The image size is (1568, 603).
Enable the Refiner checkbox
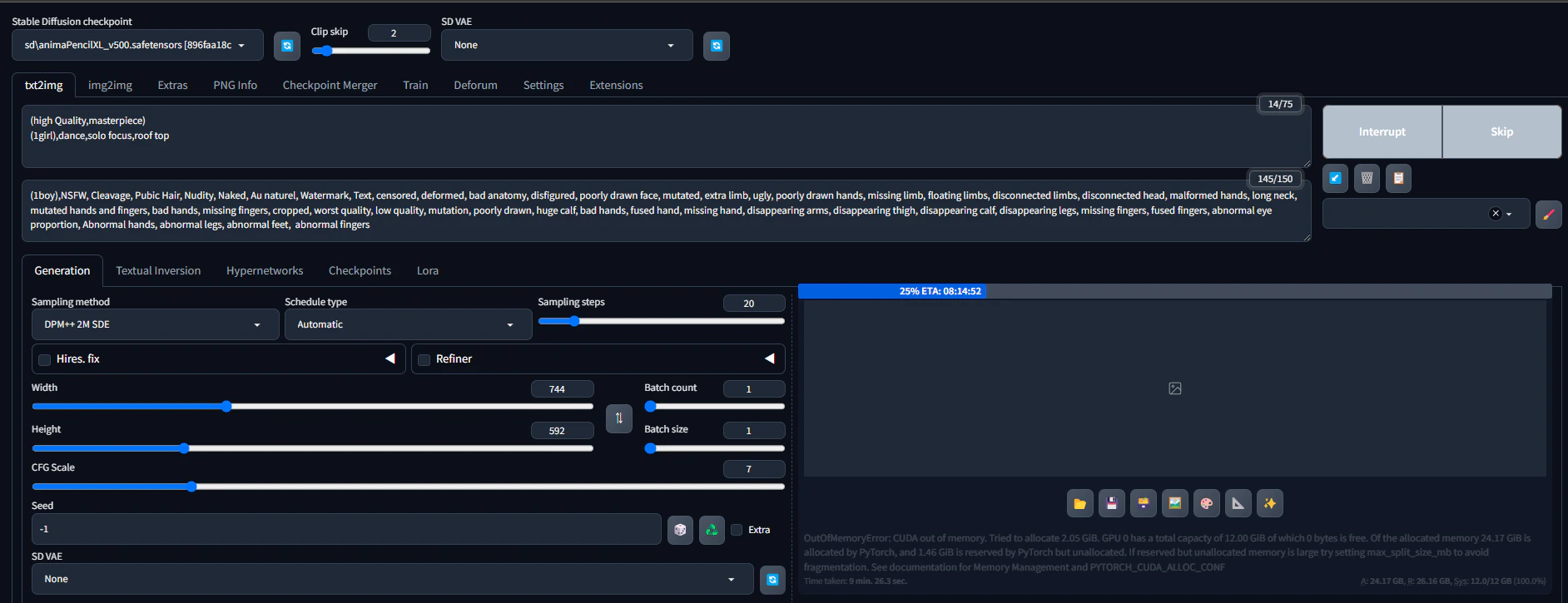pyautogui.click(x=424, y=360)
